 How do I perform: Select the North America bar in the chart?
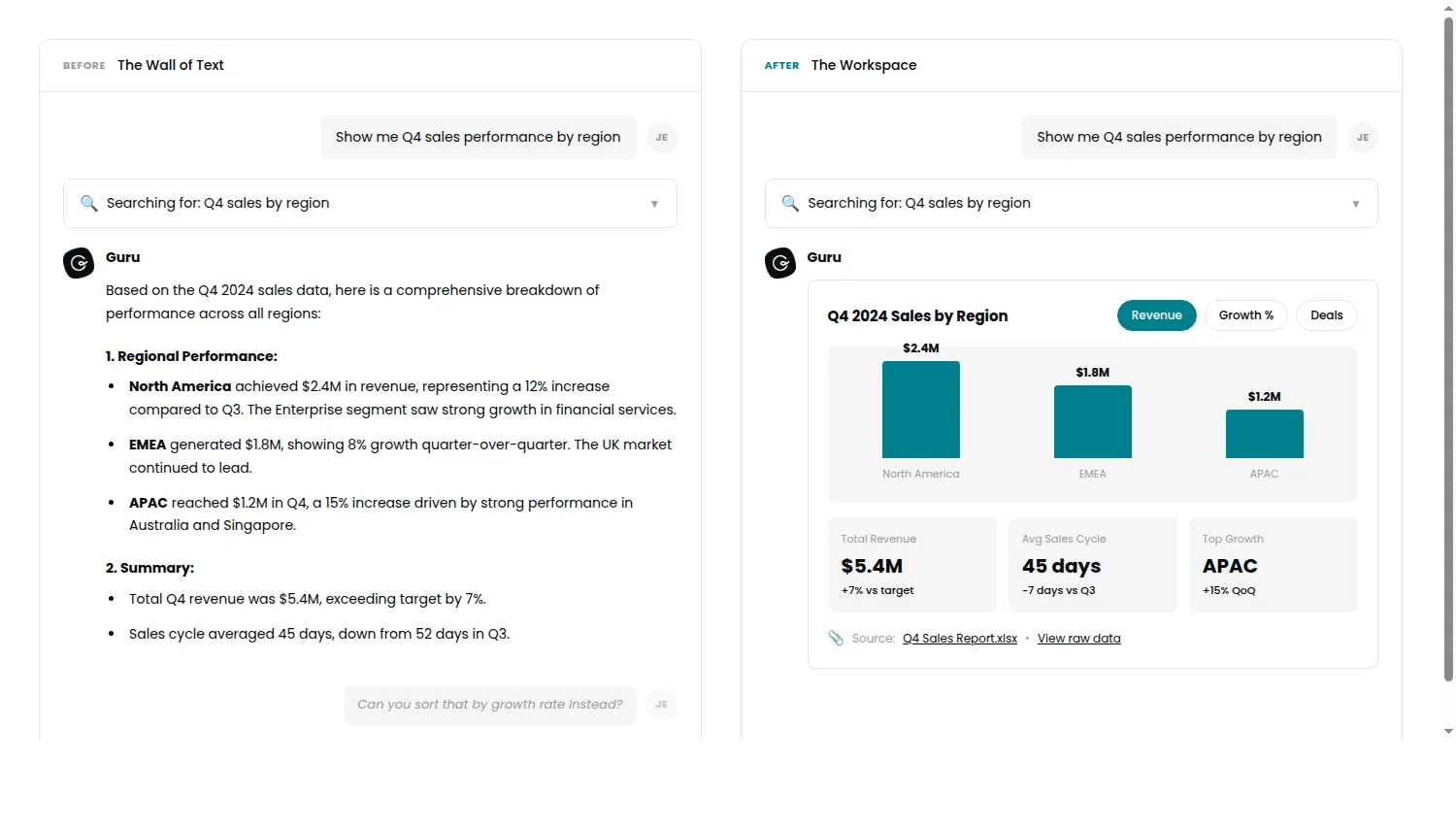920,409
